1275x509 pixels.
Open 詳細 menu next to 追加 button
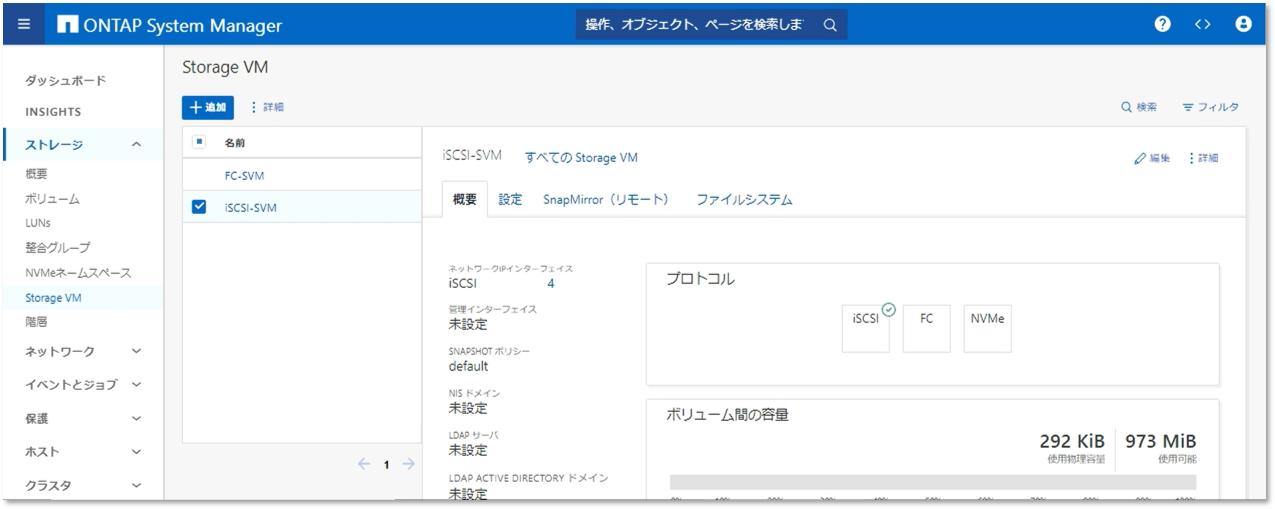[x=267, y=107]
